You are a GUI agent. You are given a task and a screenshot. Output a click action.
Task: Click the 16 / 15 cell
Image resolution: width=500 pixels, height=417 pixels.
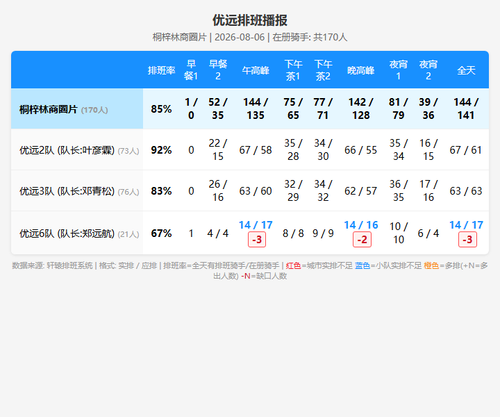coord(428,150)
